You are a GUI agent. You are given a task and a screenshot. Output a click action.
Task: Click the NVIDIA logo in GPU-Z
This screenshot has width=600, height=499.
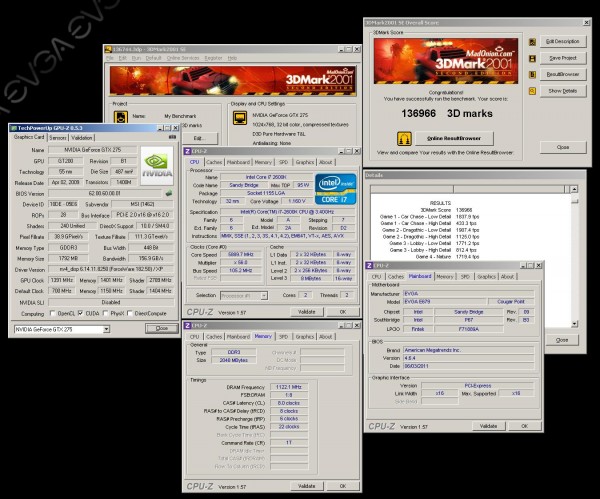pyautogui.click(x=157, y=166)
